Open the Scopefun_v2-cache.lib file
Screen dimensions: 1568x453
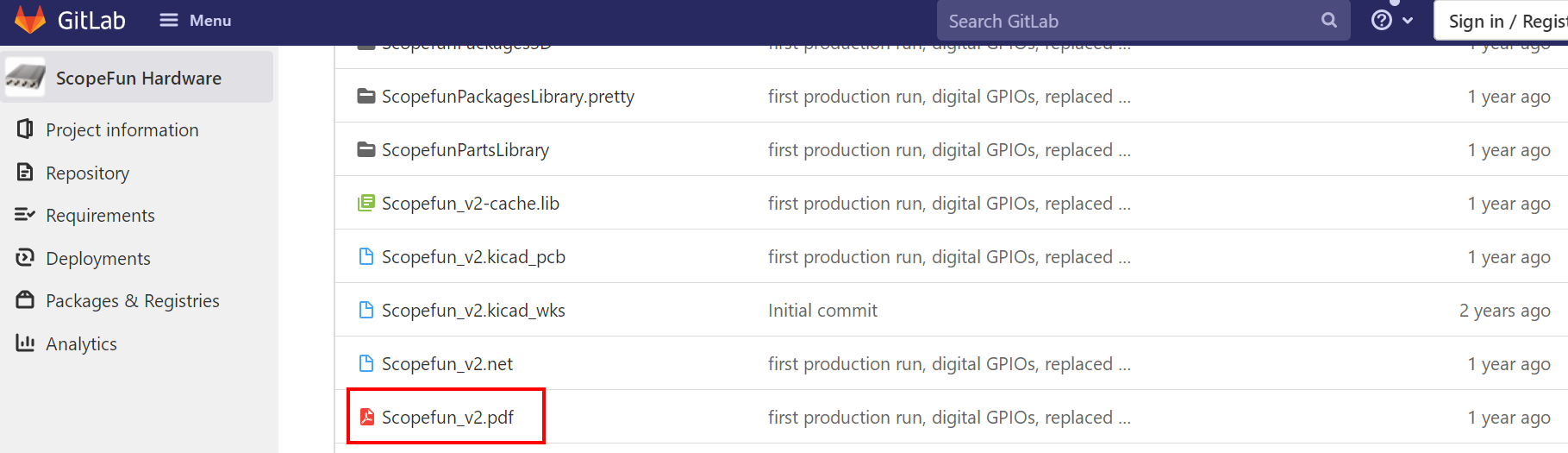pyautogui.click(x=470, y=204)
